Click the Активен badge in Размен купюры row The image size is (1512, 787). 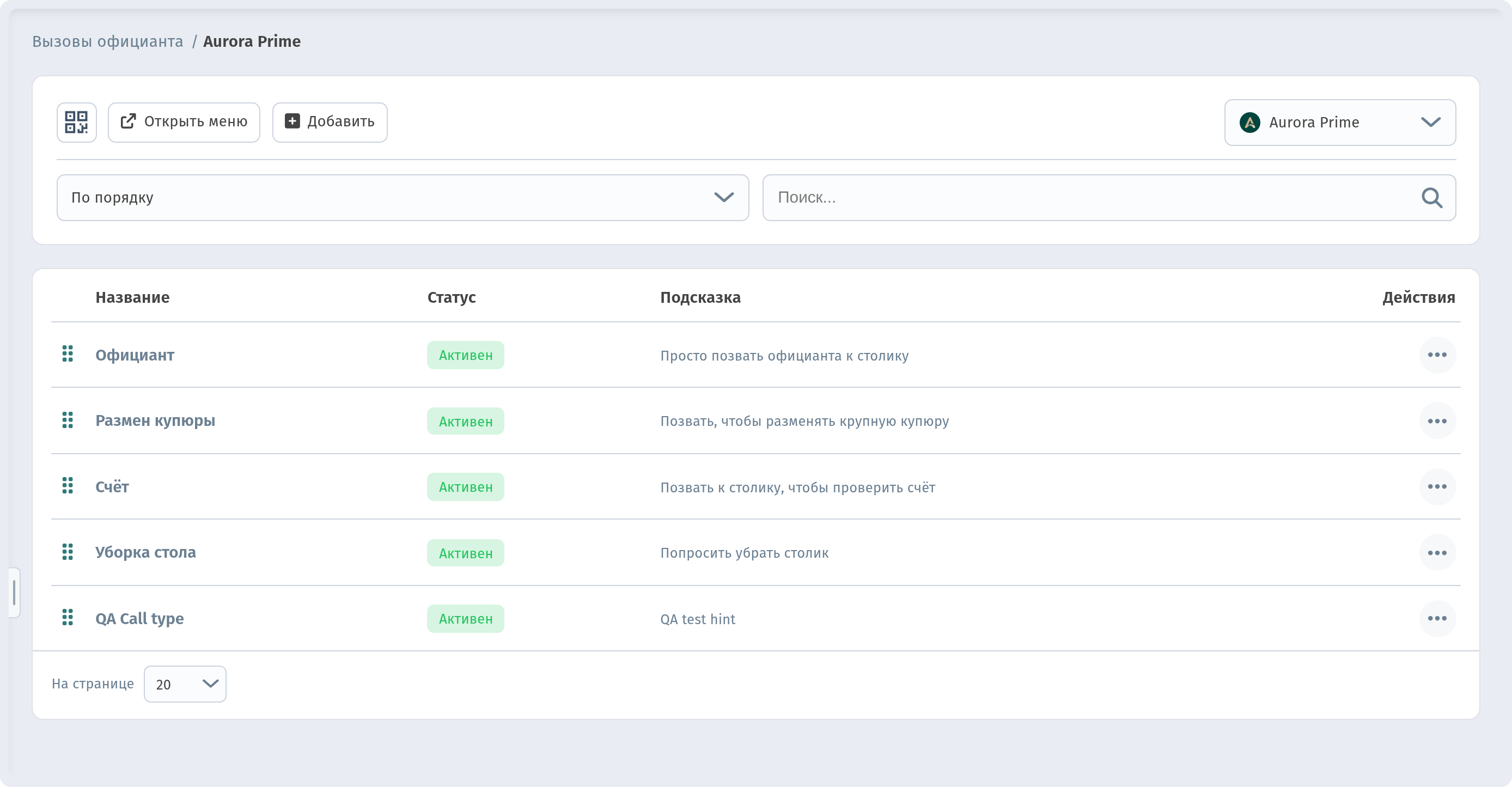click(466, 422)
